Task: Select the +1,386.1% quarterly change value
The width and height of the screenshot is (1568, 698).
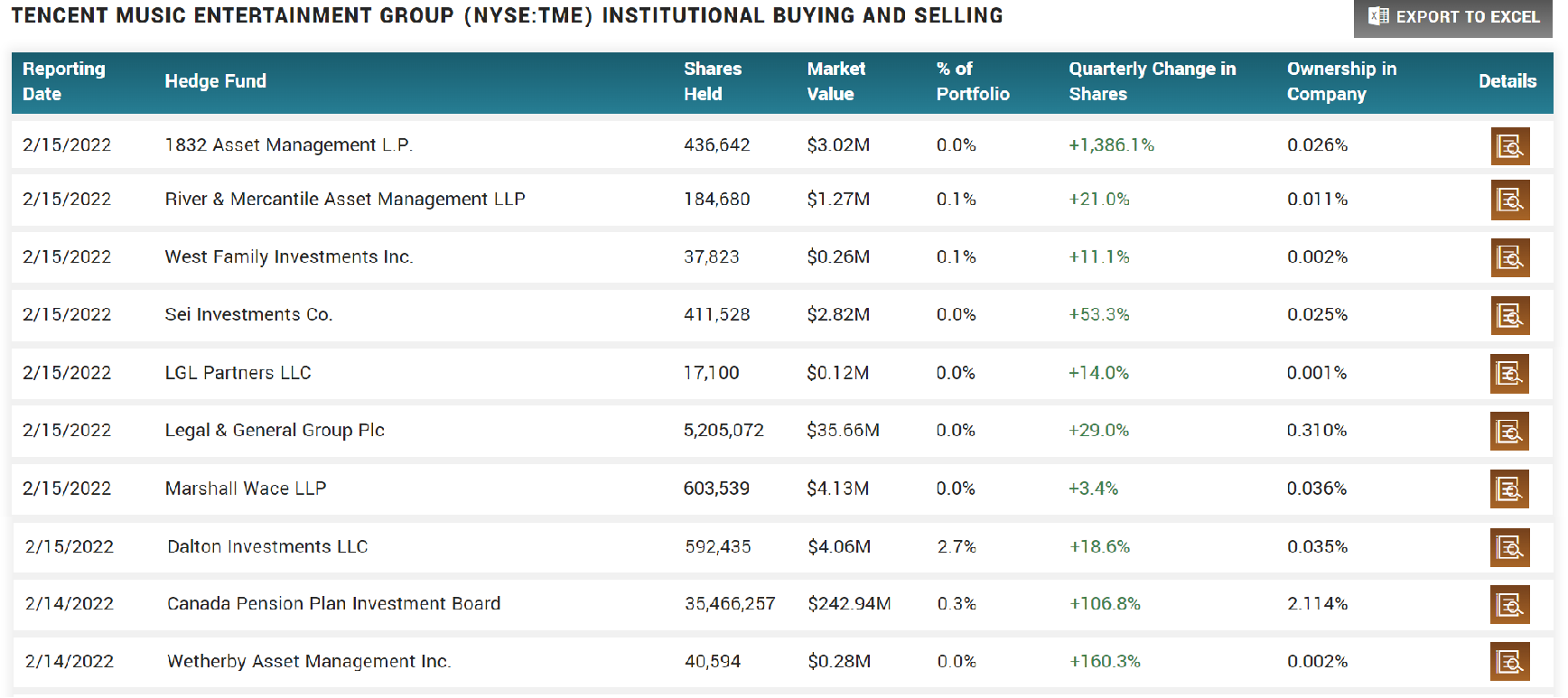Action: tap(1111, 145)
